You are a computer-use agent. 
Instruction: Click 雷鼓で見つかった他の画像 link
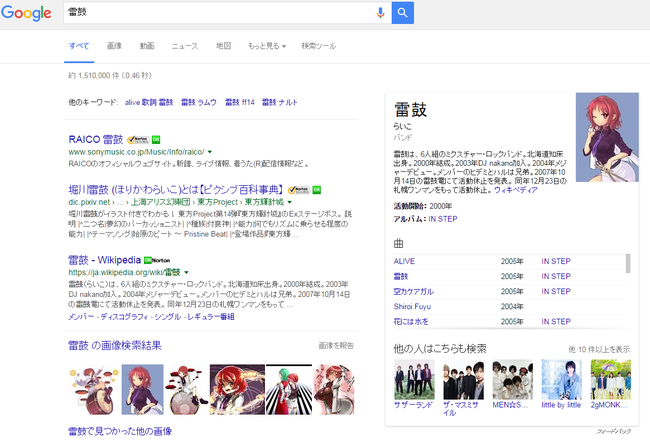click(120, 432)
